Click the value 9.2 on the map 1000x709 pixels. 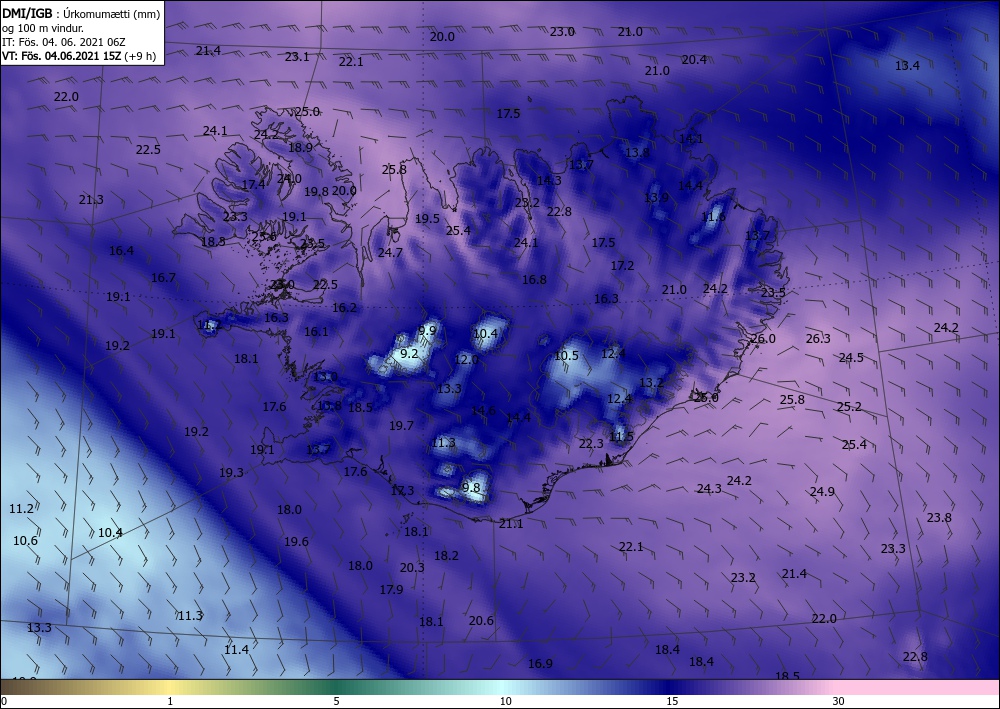409,353
